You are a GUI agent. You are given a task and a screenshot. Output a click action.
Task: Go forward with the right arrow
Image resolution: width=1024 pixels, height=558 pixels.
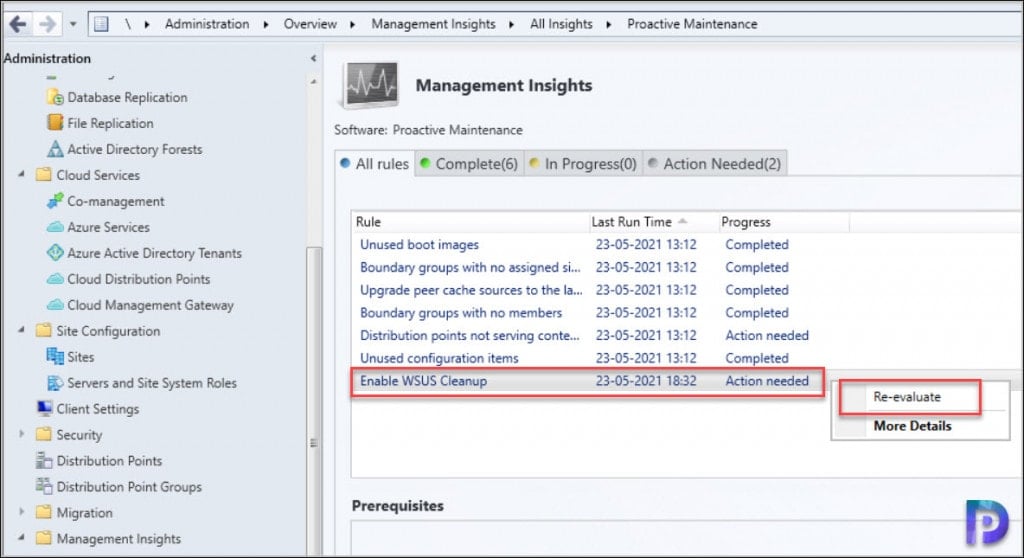[47, 24]
